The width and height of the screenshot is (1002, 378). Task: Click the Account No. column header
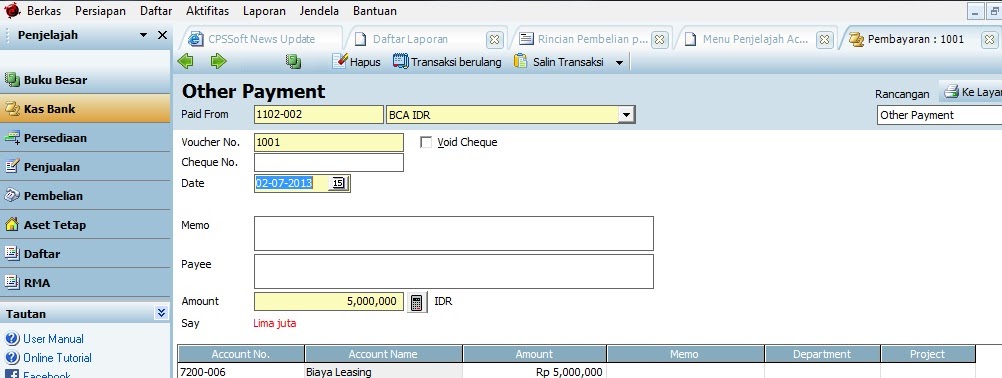pyautogui.click(x=241, y=354)
